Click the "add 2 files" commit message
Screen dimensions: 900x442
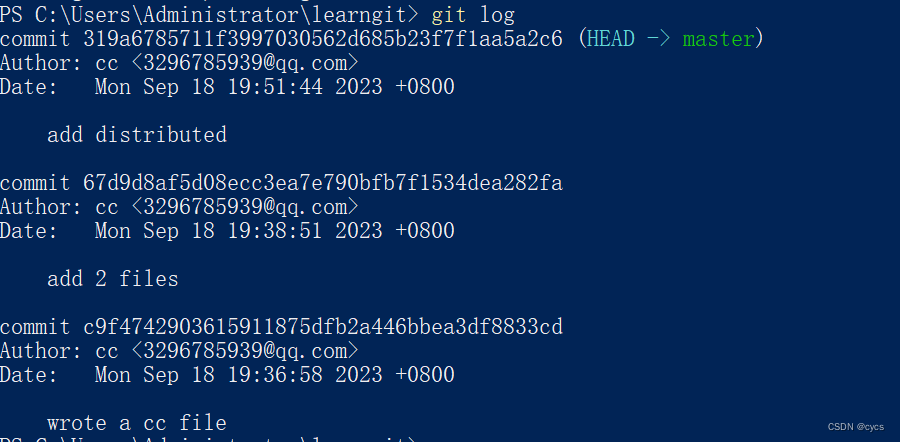point(113,279)
